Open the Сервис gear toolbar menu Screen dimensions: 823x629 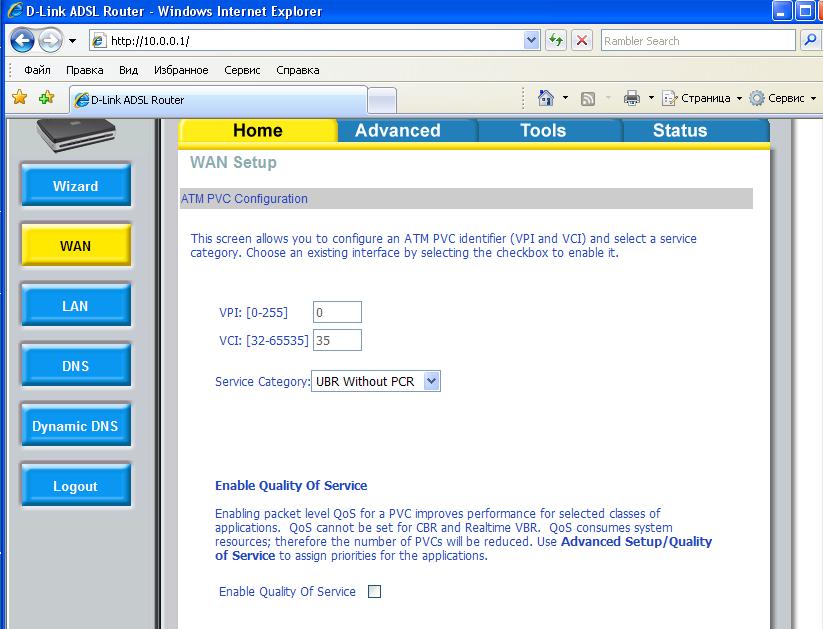783,98
